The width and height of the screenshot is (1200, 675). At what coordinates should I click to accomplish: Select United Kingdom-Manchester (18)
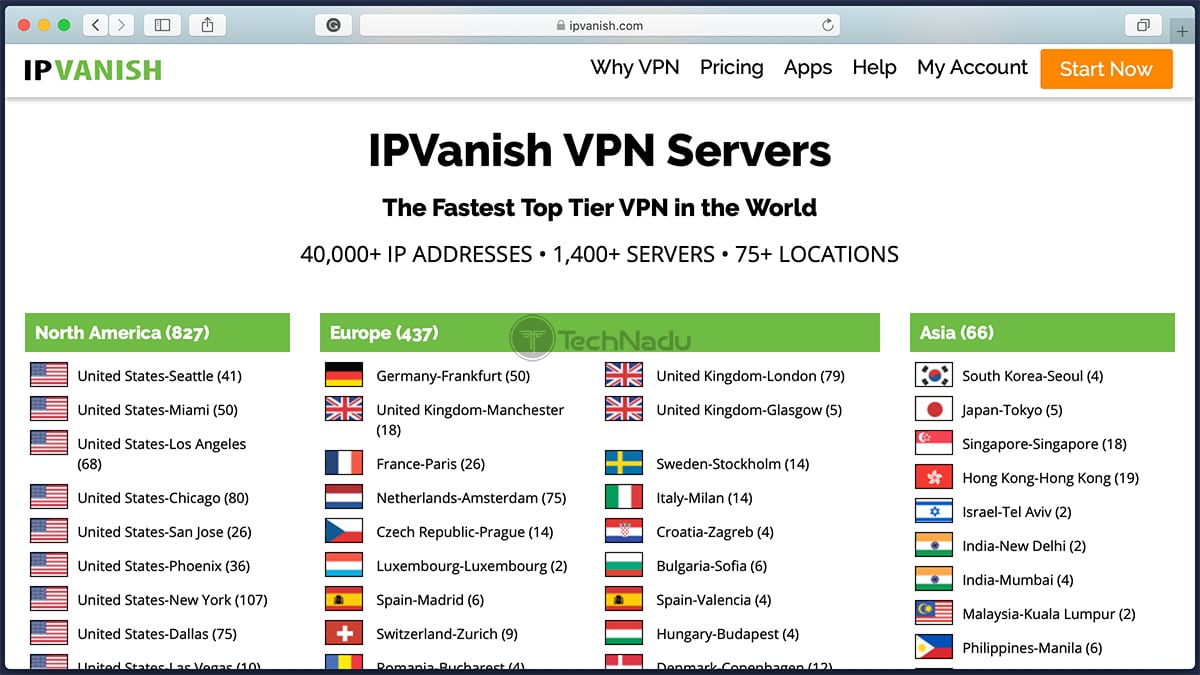(470, 420)
